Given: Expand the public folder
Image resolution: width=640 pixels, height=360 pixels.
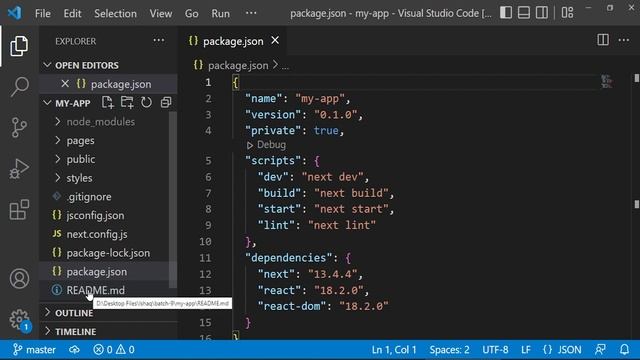Looking at the screenshot, I should pos(58,159).
